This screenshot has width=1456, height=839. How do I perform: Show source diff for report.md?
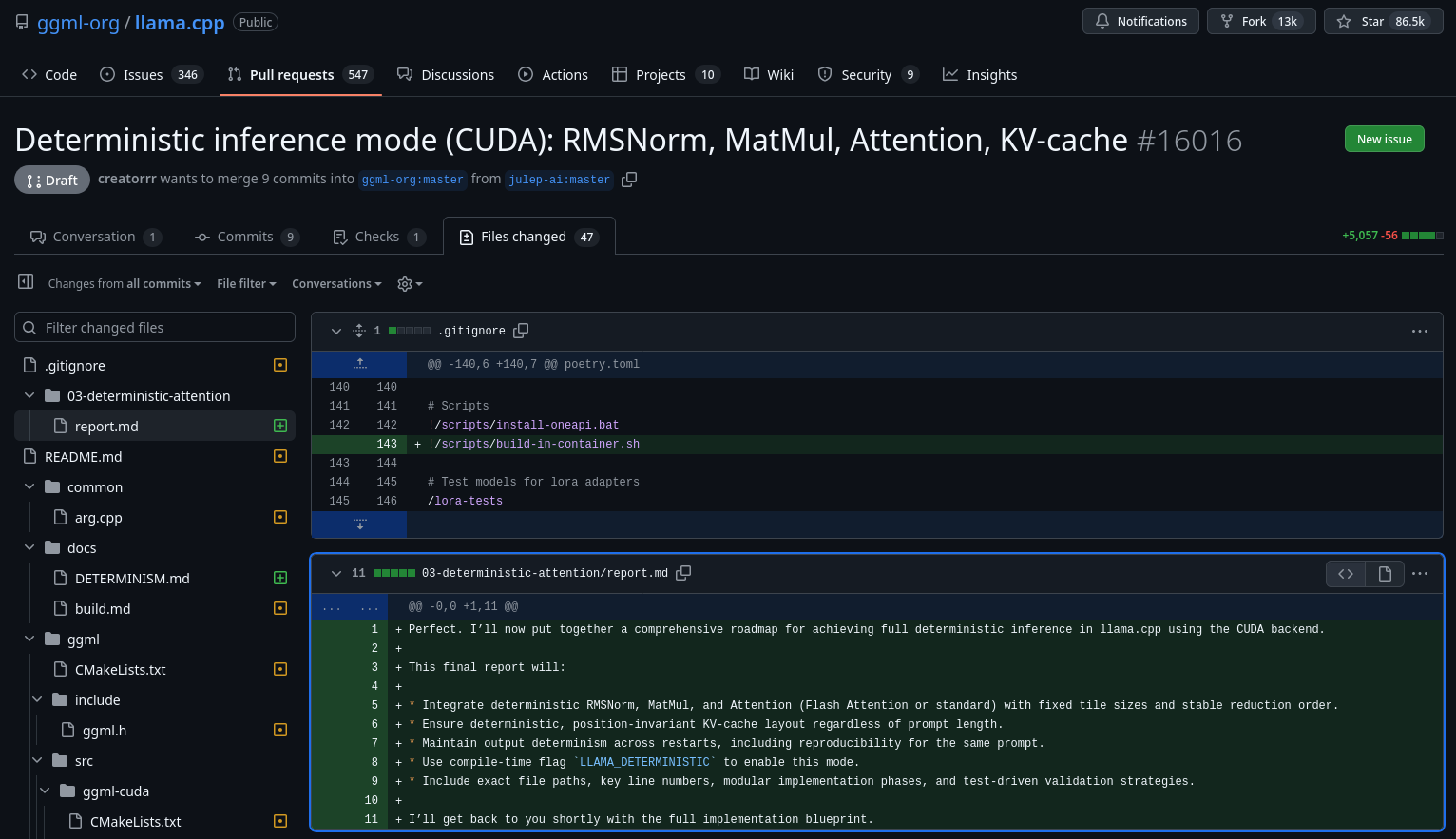point(1346,574)
